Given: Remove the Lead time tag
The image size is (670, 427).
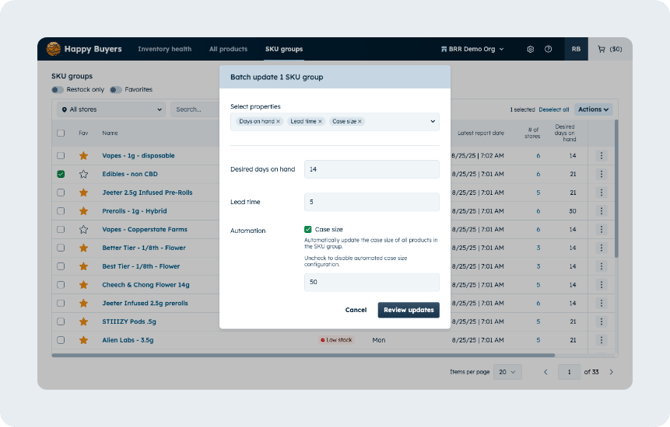Looking at the screenshot, I should point(320,121).
